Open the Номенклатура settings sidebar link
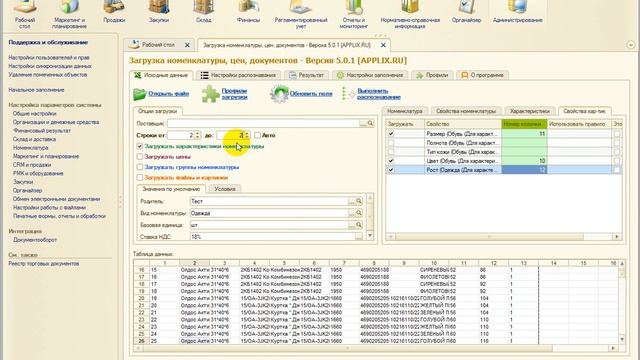Screen dimensions: 640x360 point(31,148)
